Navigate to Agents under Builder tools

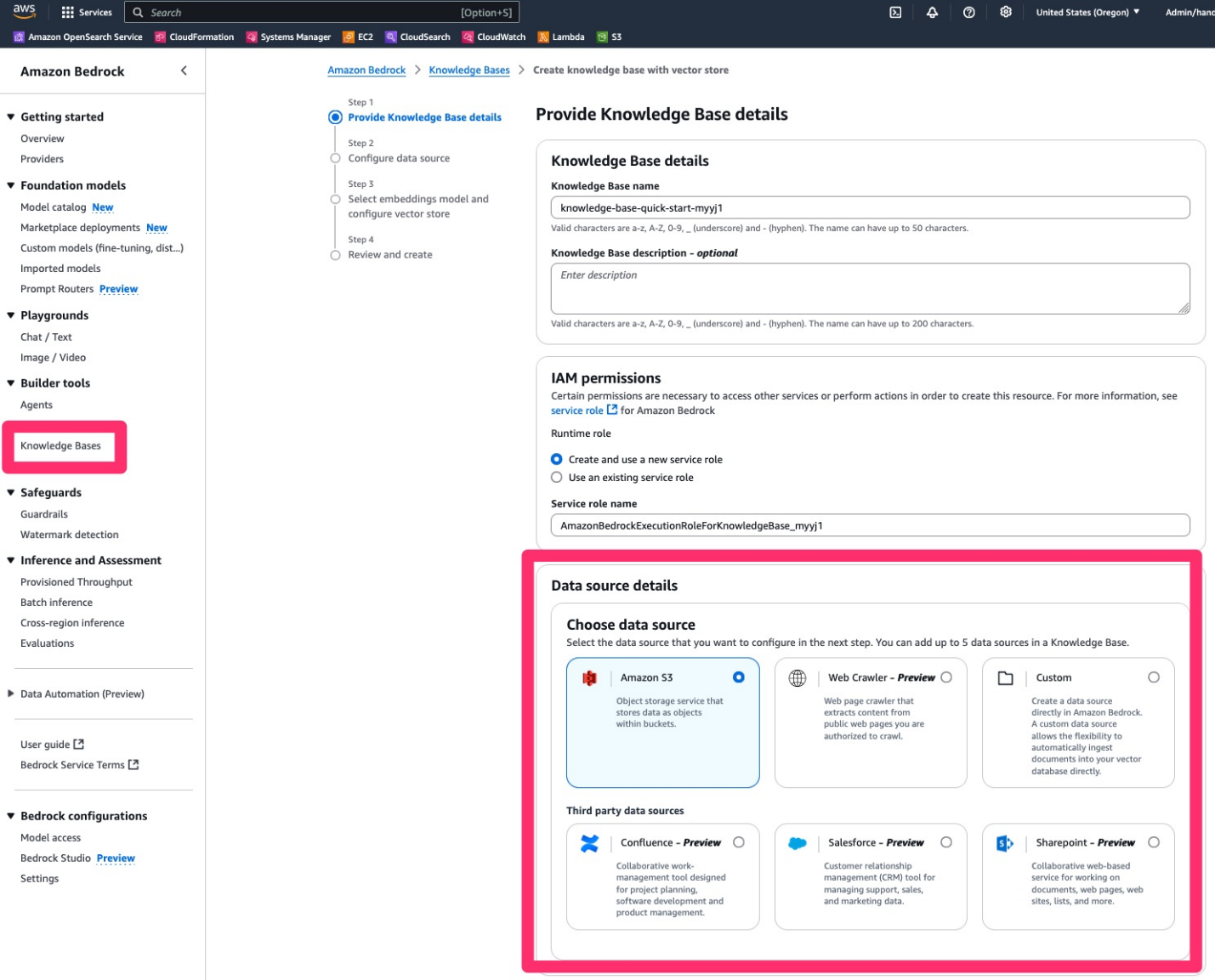37,405
